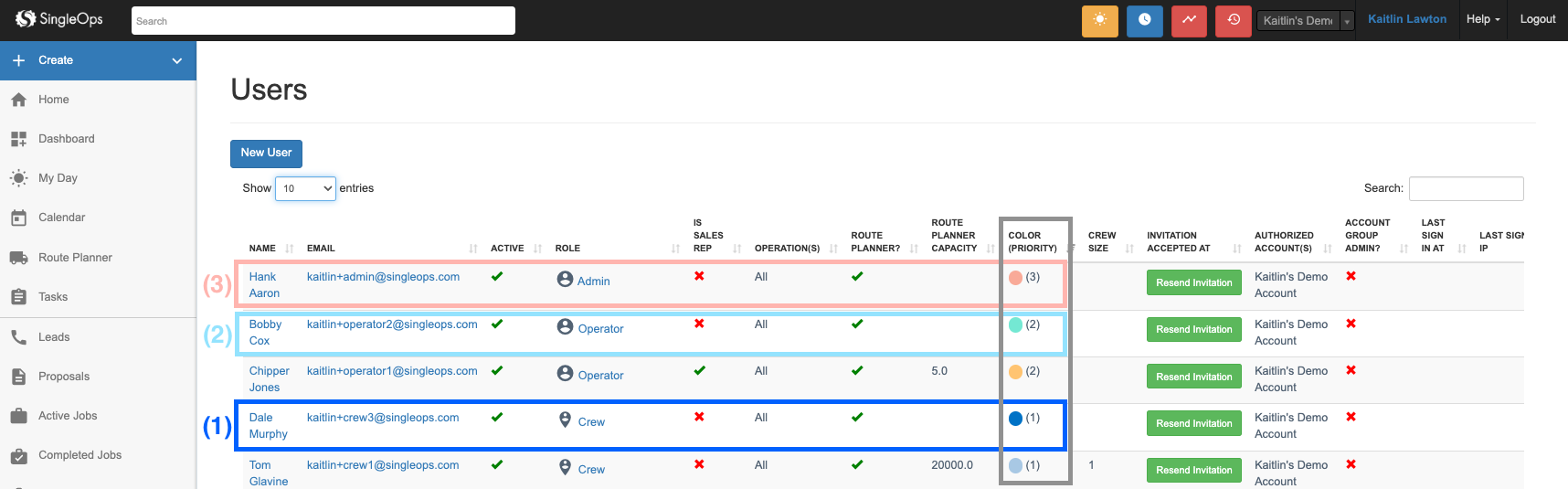Click Dale Murphy's account admin red X

point(1351,417)
